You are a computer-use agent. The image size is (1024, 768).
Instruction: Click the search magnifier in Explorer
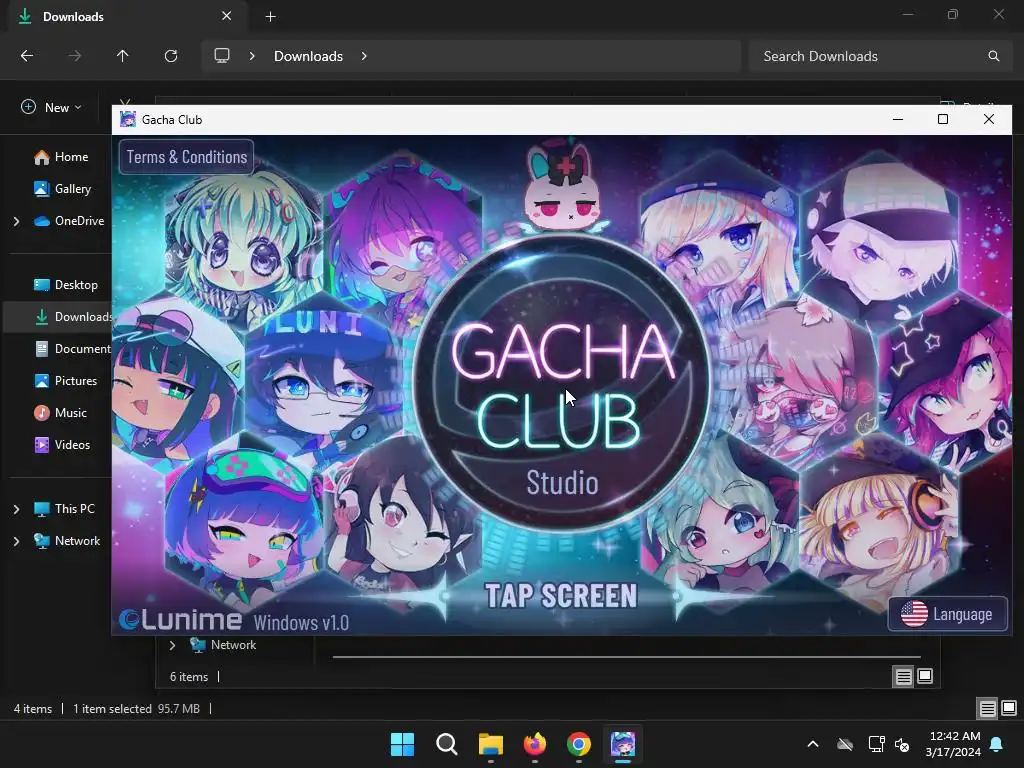click(993, 56)
